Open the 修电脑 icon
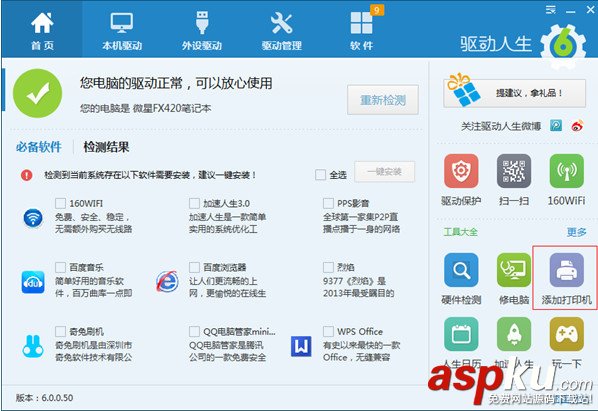The height and width of the screenshot is (411, 598). pos(514,270)
